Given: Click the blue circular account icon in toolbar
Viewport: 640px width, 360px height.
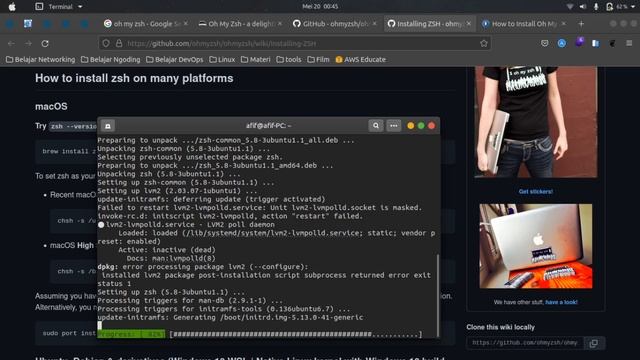Looking at the screenshot, I should 562,43.
